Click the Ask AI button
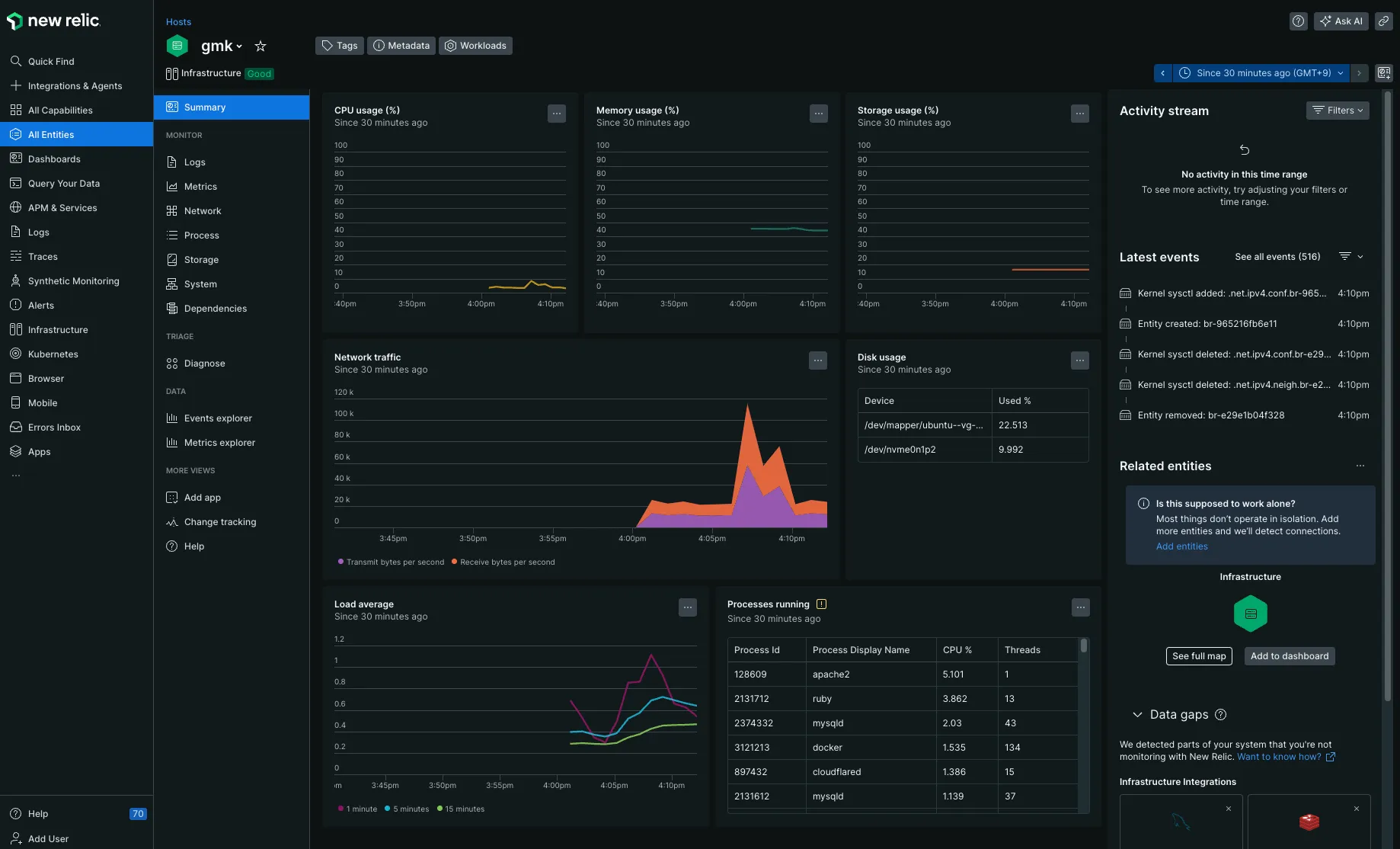The image size is (1400, 849). 1342,21
